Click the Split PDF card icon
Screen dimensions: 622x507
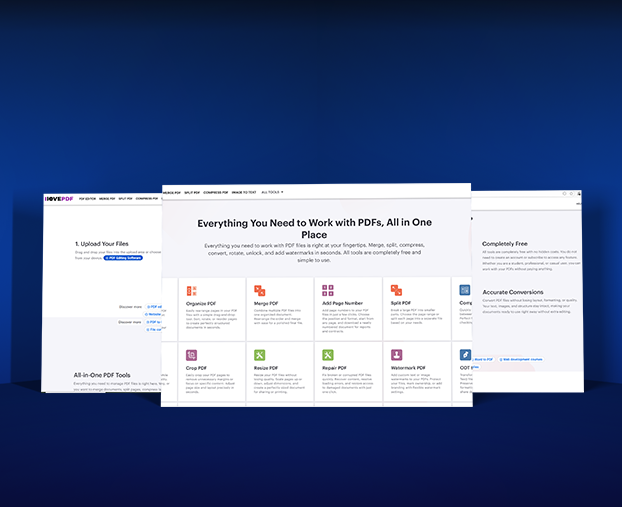[x=396, y=290]
